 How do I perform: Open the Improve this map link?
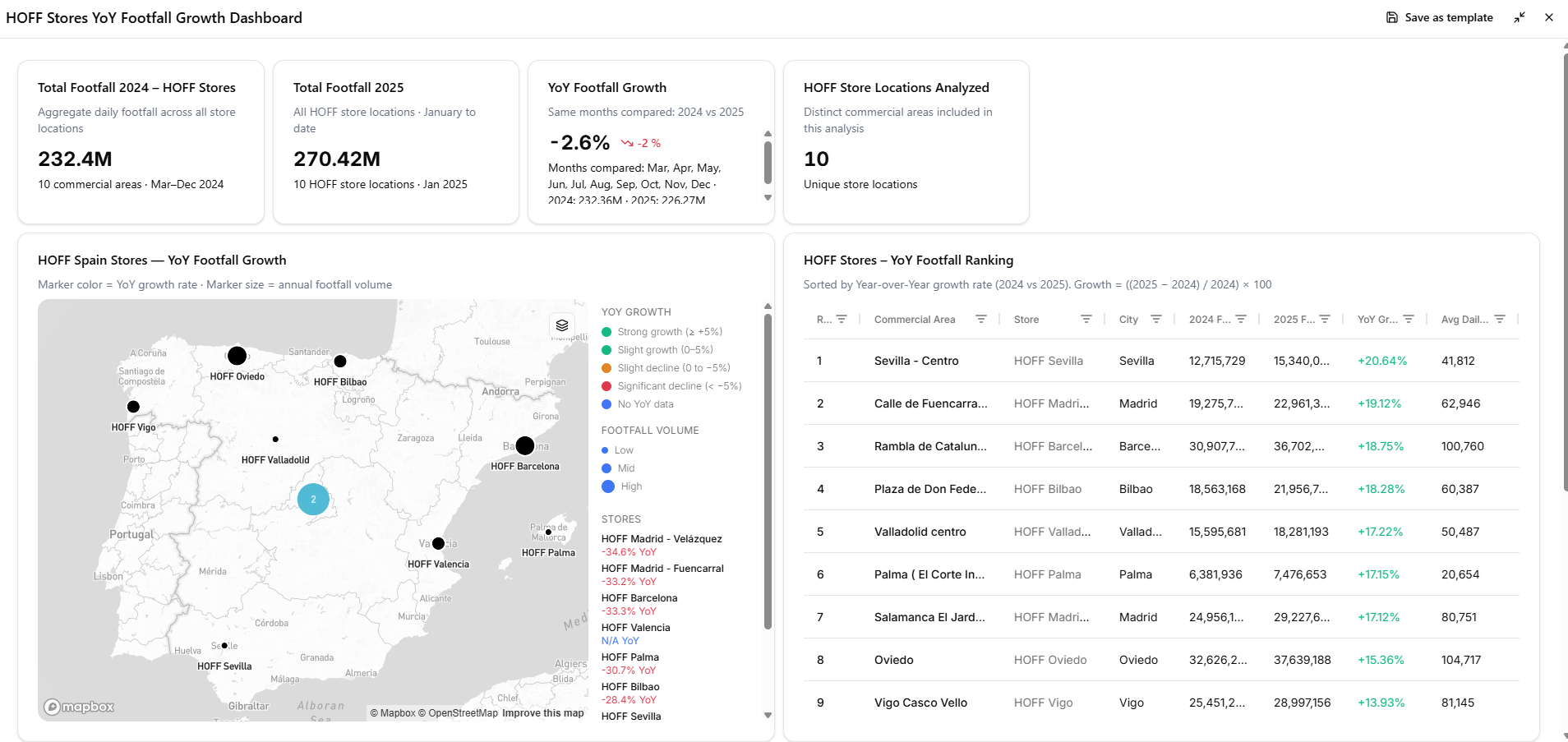[x=542, y=712]
